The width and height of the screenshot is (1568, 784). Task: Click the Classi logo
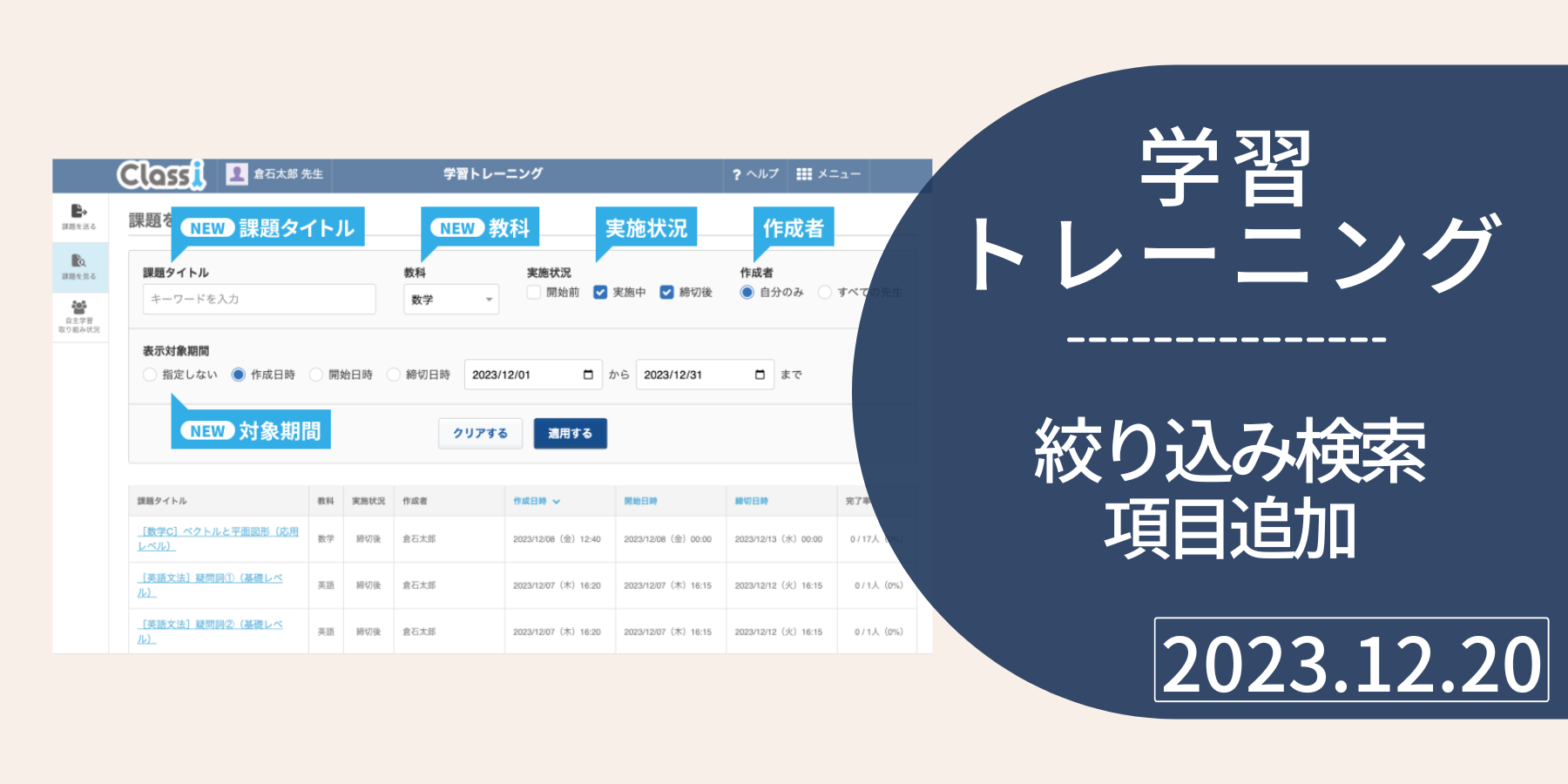pos(161,174)
